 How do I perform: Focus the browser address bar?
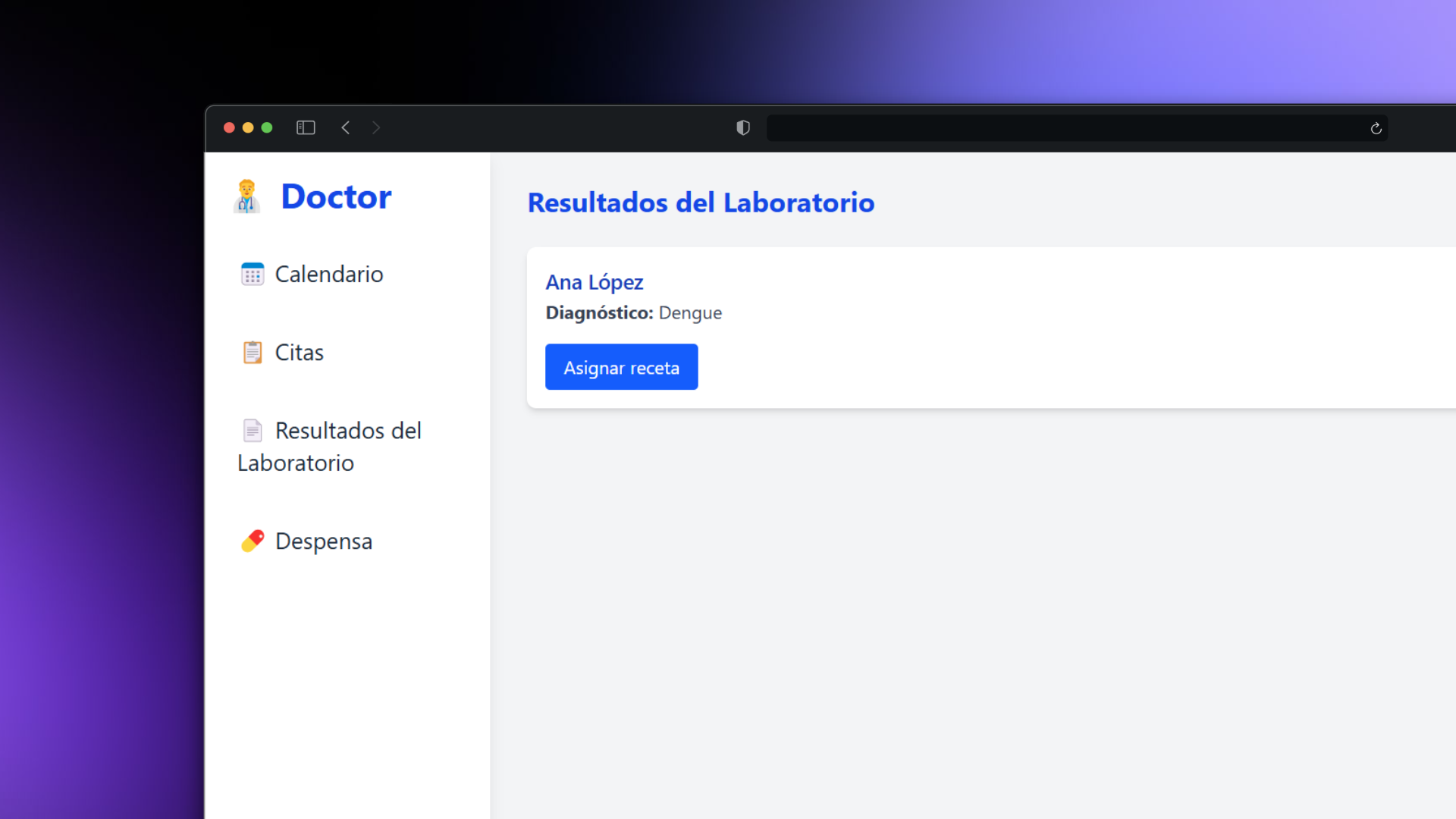point(1077,127)
